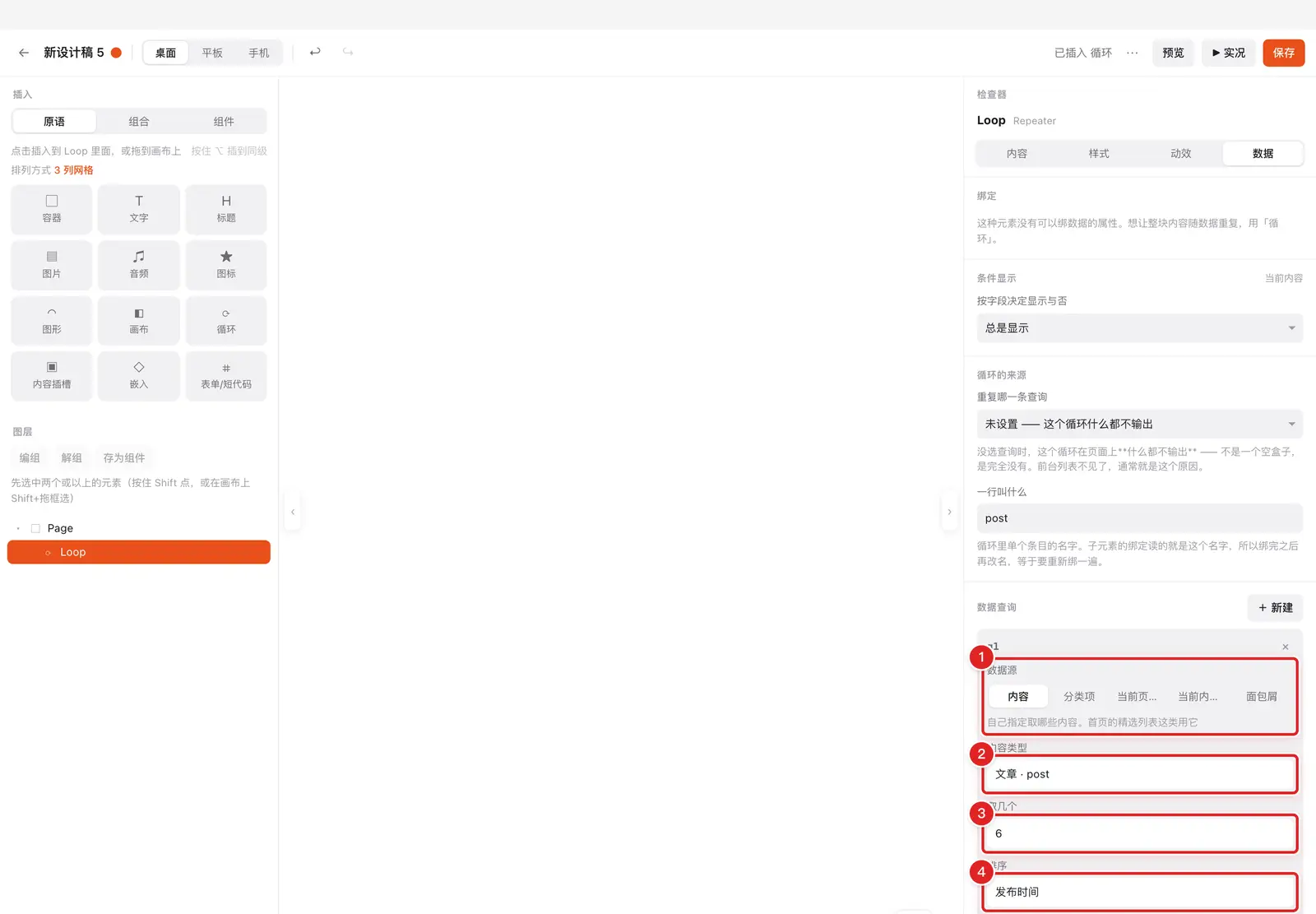Screen dimensions: 1316x914
Task: Open the 重复哪一条查询 dropdown
Action: pyautogui.click(x=1140, y=424)
